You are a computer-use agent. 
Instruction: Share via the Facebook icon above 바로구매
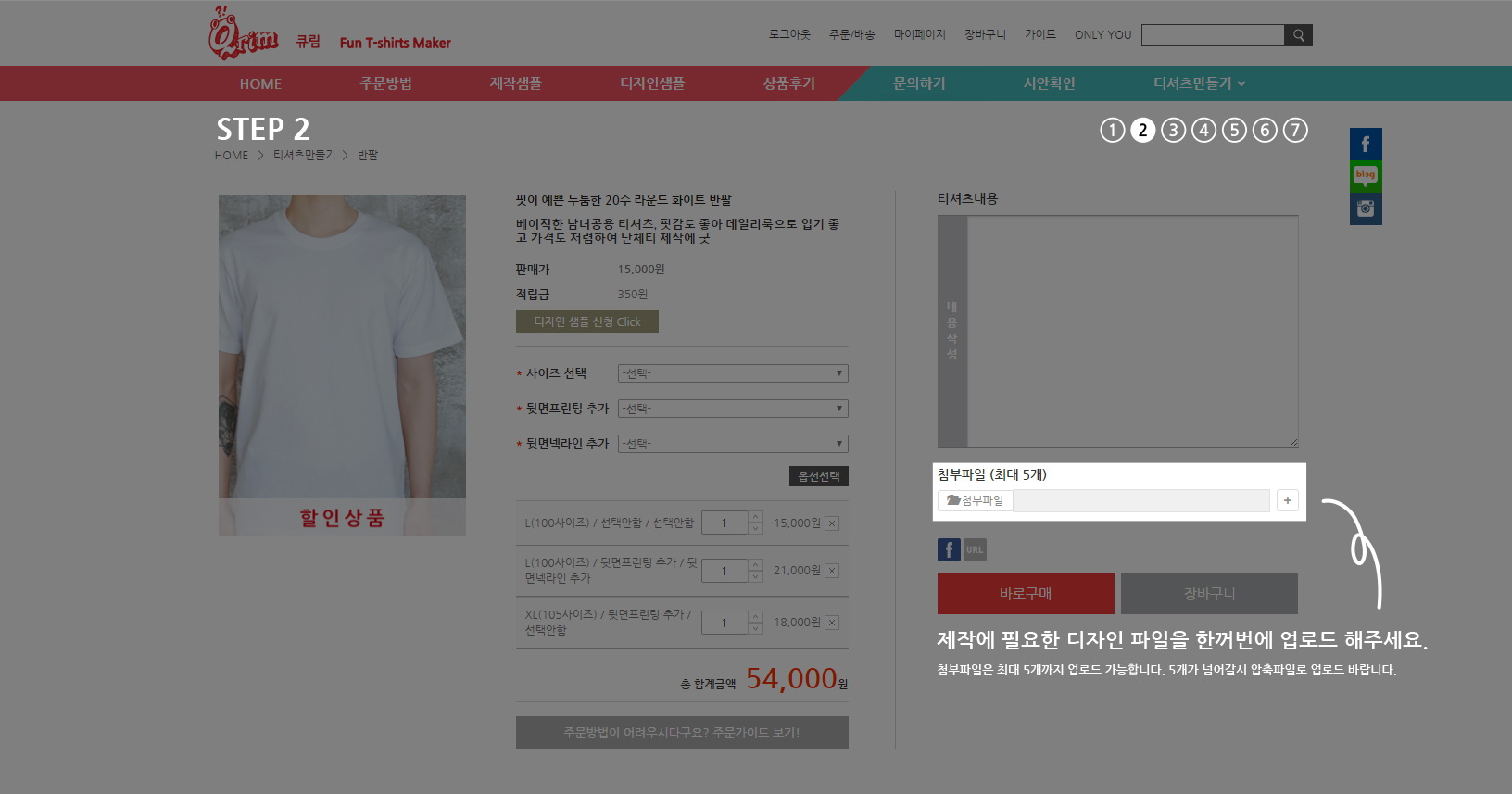click(949, 549)
